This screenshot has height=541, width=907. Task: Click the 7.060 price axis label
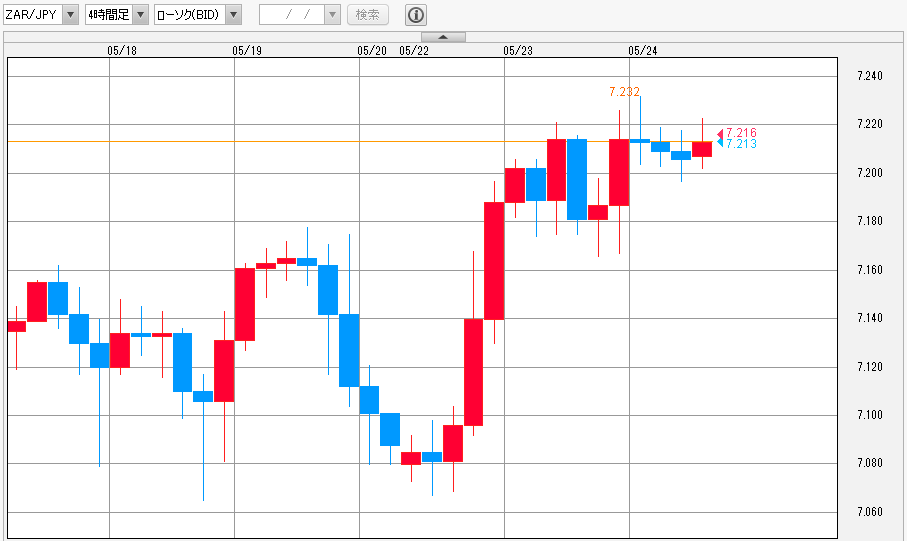(870, 511)
